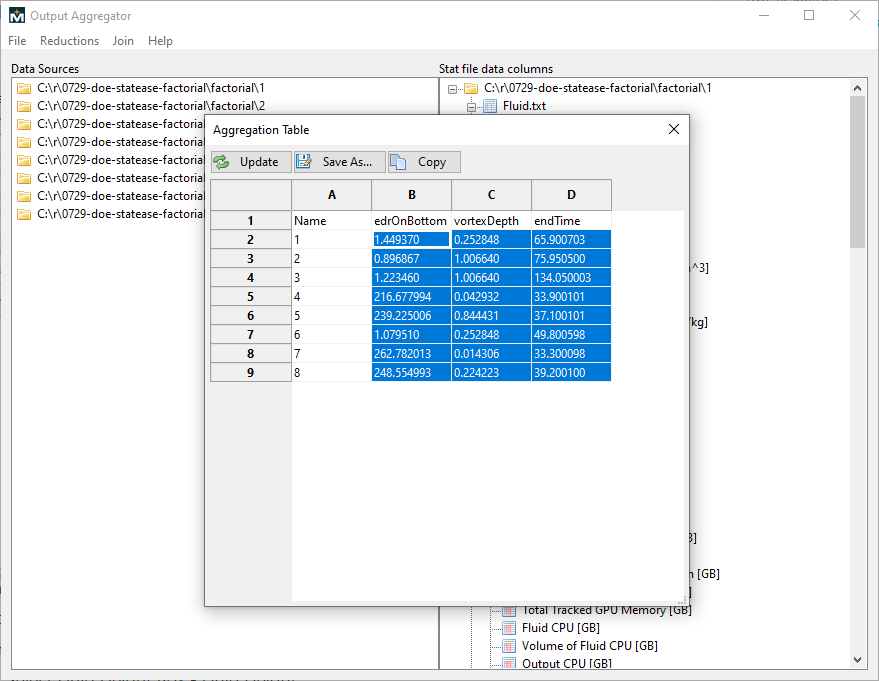Select row header 5
This screenshot has width=879, height=681.
tap(251, 297)
